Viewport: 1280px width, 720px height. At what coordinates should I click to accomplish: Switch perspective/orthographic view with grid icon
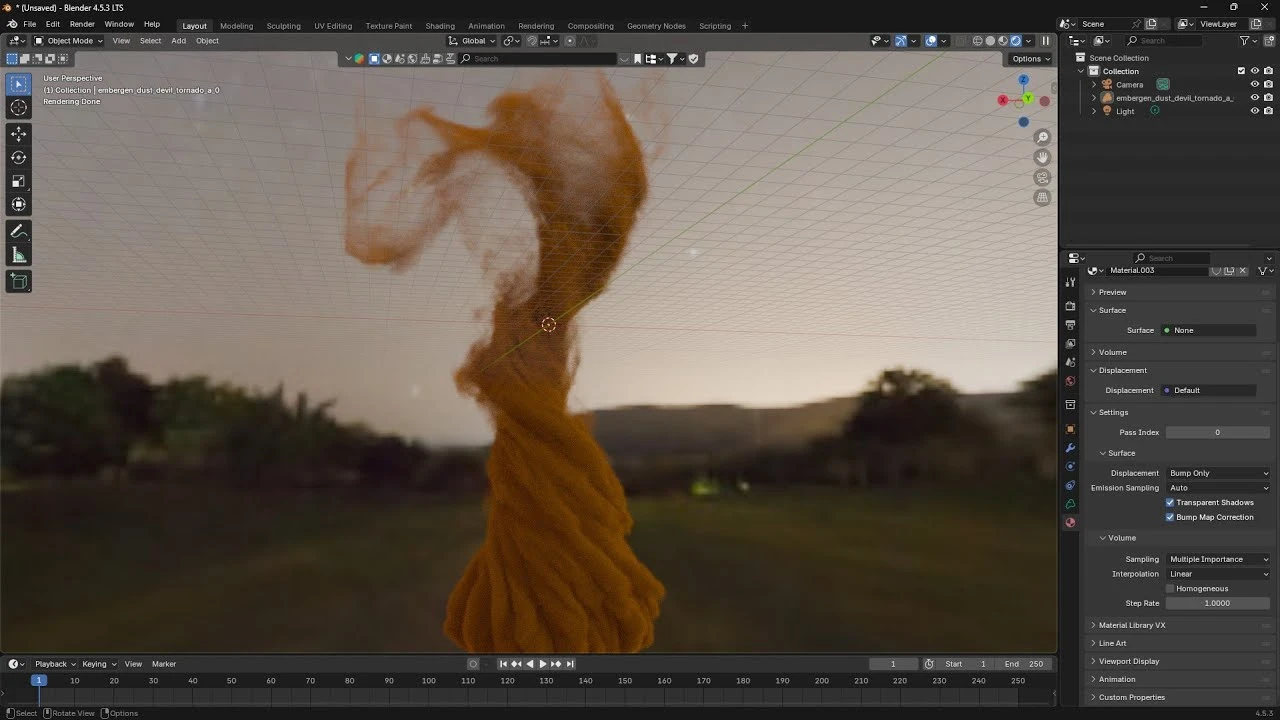pos(1042,197)
